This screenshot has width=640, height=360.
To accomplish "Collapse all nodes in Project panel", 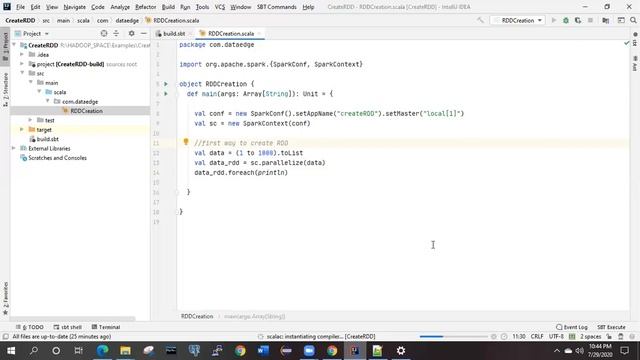I will point(116,33).
